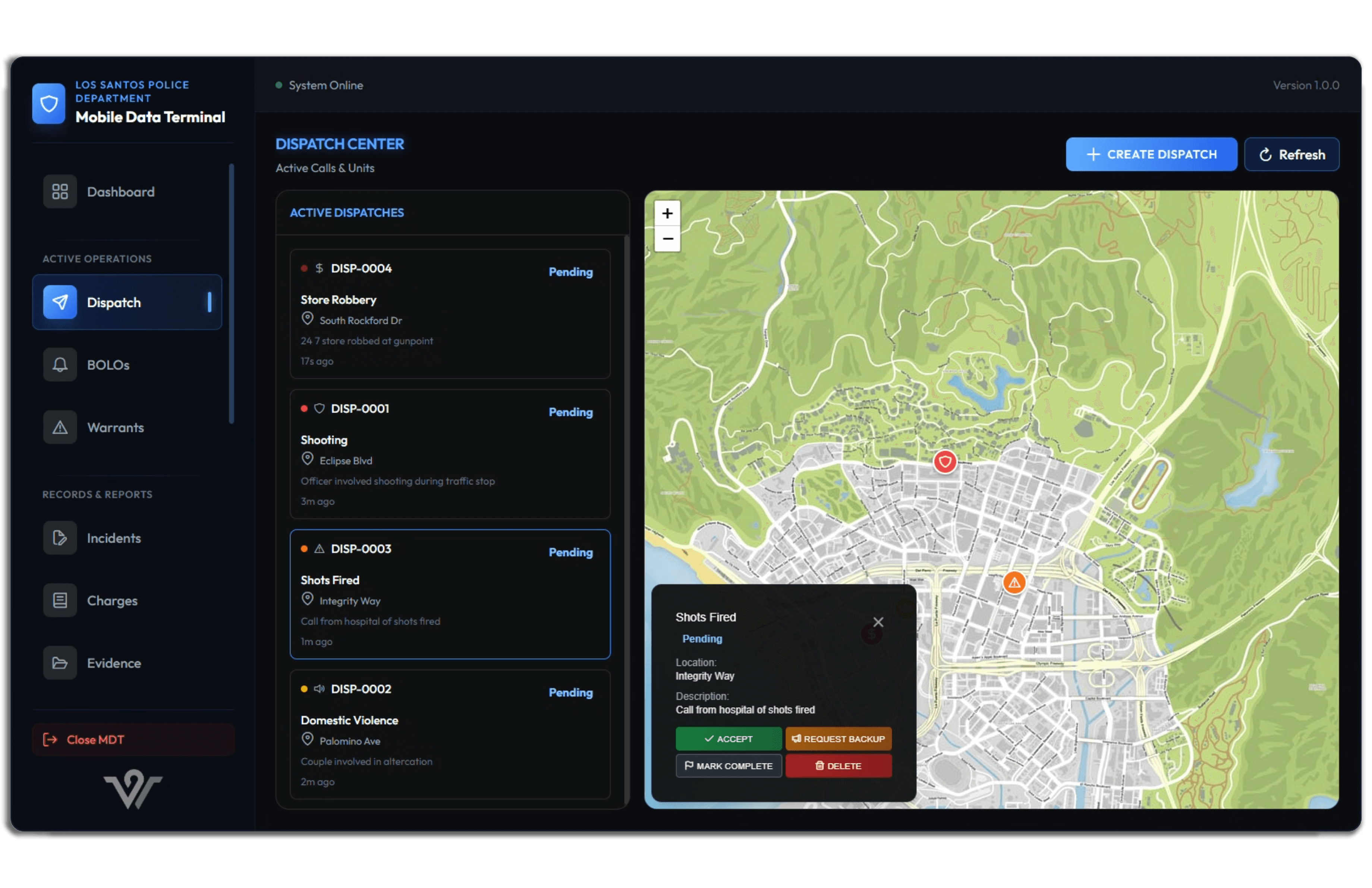Screen dimensions: 1372x888
Task: Click the Active Dispatches heading
Action: (346, 212)
